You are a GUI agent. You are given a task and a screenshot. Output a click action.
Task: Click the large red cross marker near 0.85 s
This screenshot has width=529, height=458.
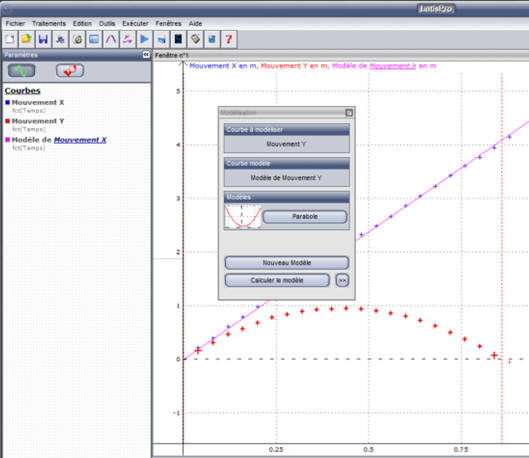point(494,355)
